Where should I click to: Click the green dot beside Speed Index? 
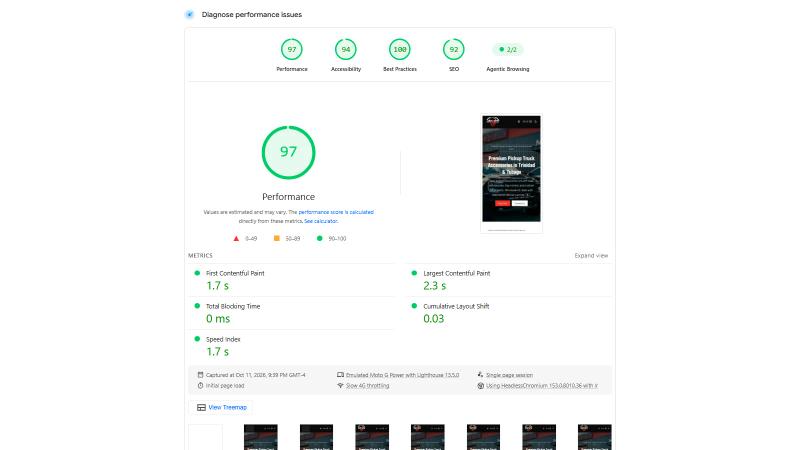click(x=197, y=339)
